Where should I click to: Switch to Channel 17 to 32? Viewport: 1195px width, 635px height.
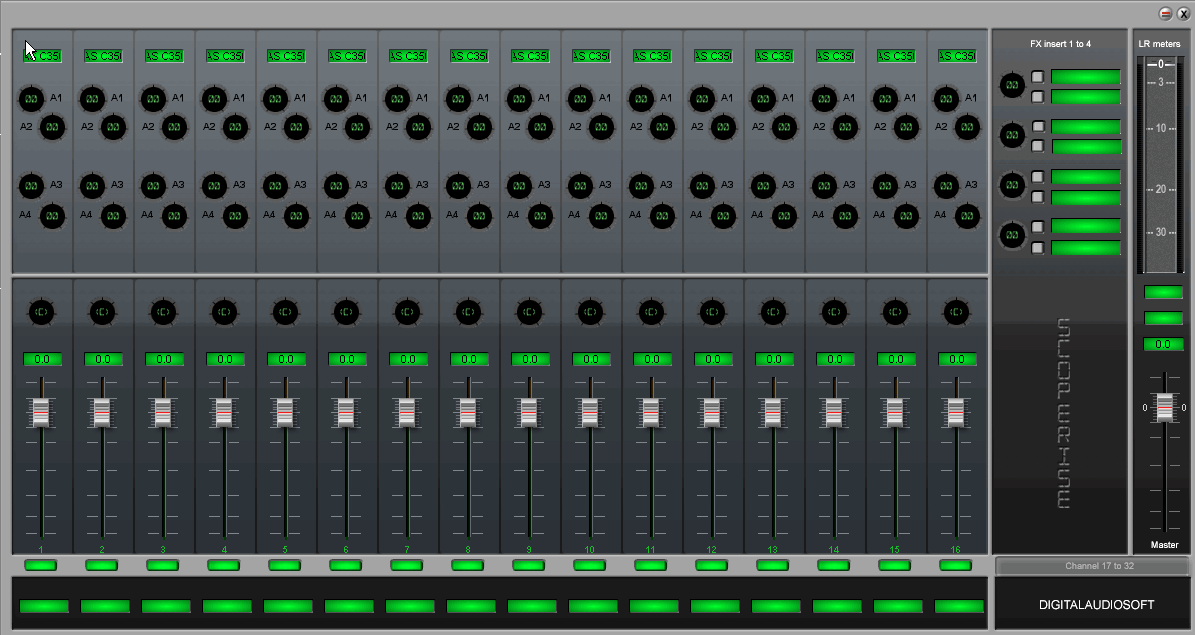[1091, 567]
